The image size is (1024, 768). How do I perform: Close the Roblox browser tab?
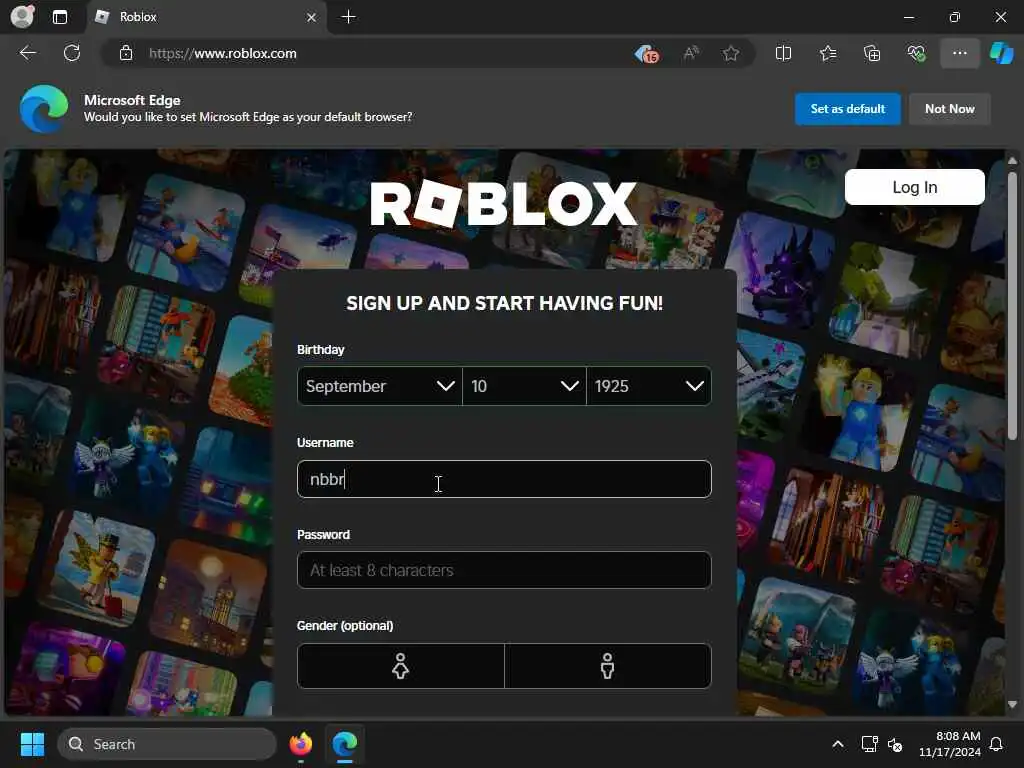click(312, 17)
